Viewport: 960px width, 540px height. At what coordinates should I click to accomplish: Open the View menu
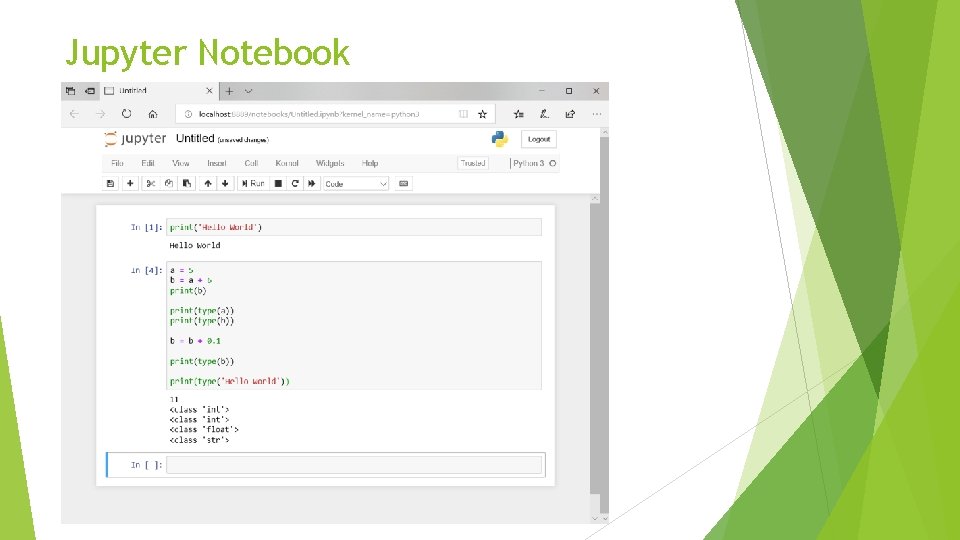181,163
